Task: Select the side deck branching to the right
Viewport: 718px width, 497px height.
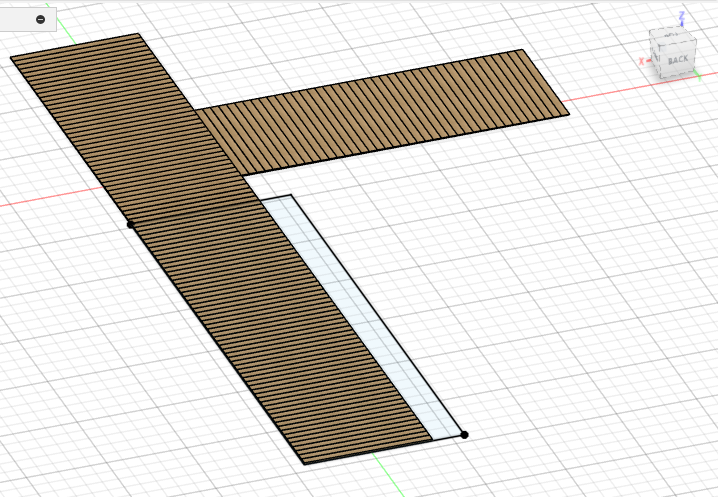Action: pos(382,112)
